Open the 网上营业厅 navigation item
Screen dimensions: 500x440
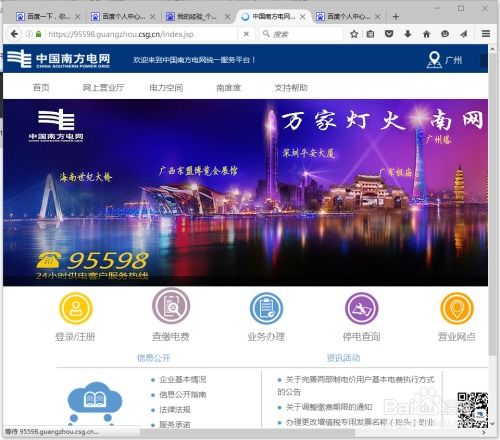pos(104,88)
